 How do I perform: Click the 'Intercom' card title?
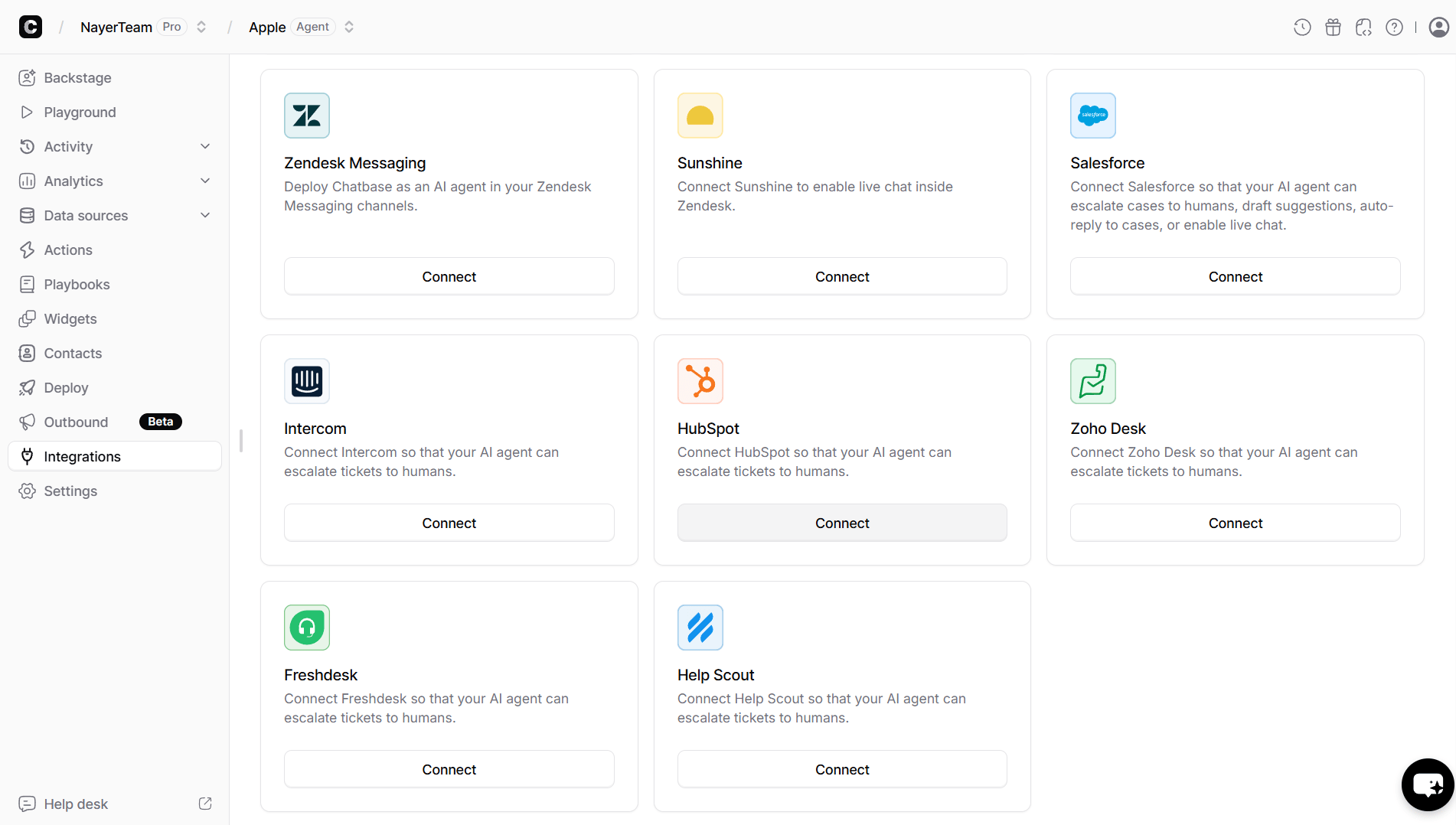coord(315,429)
